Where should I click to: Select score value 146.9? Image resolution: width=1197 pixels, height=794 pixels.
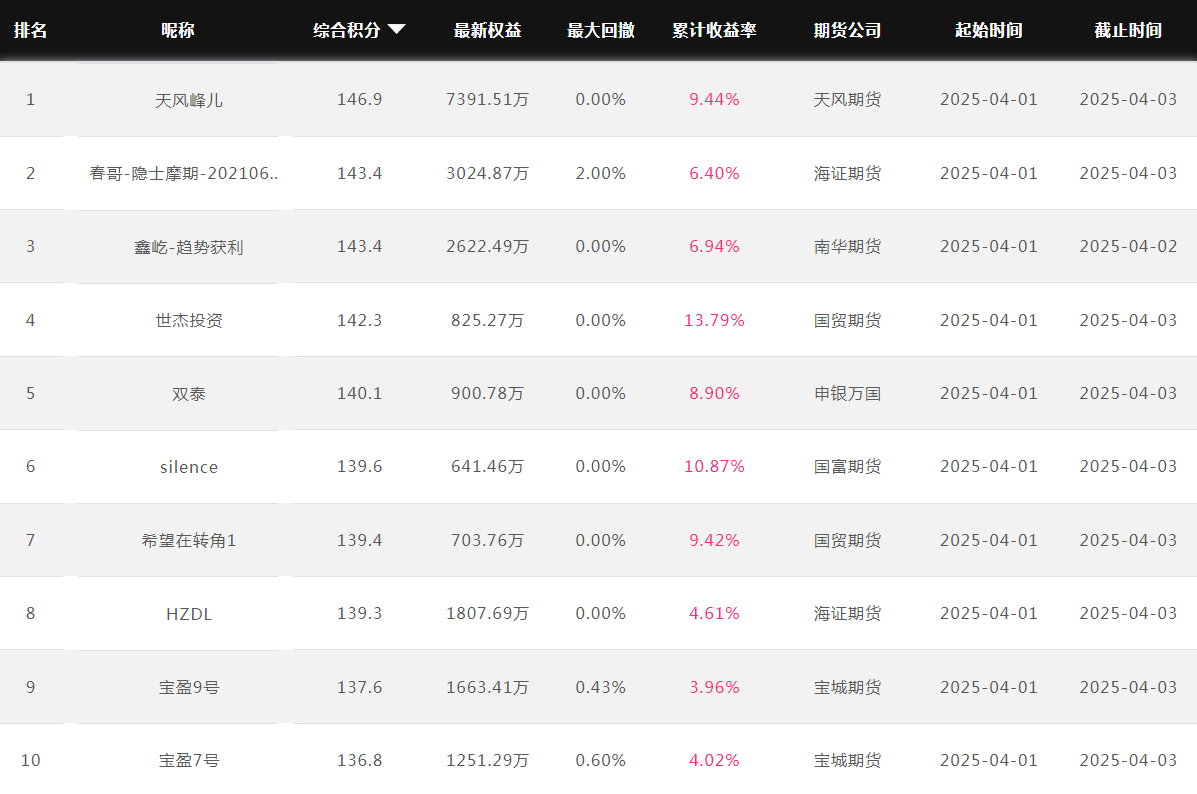pos(360,99)
